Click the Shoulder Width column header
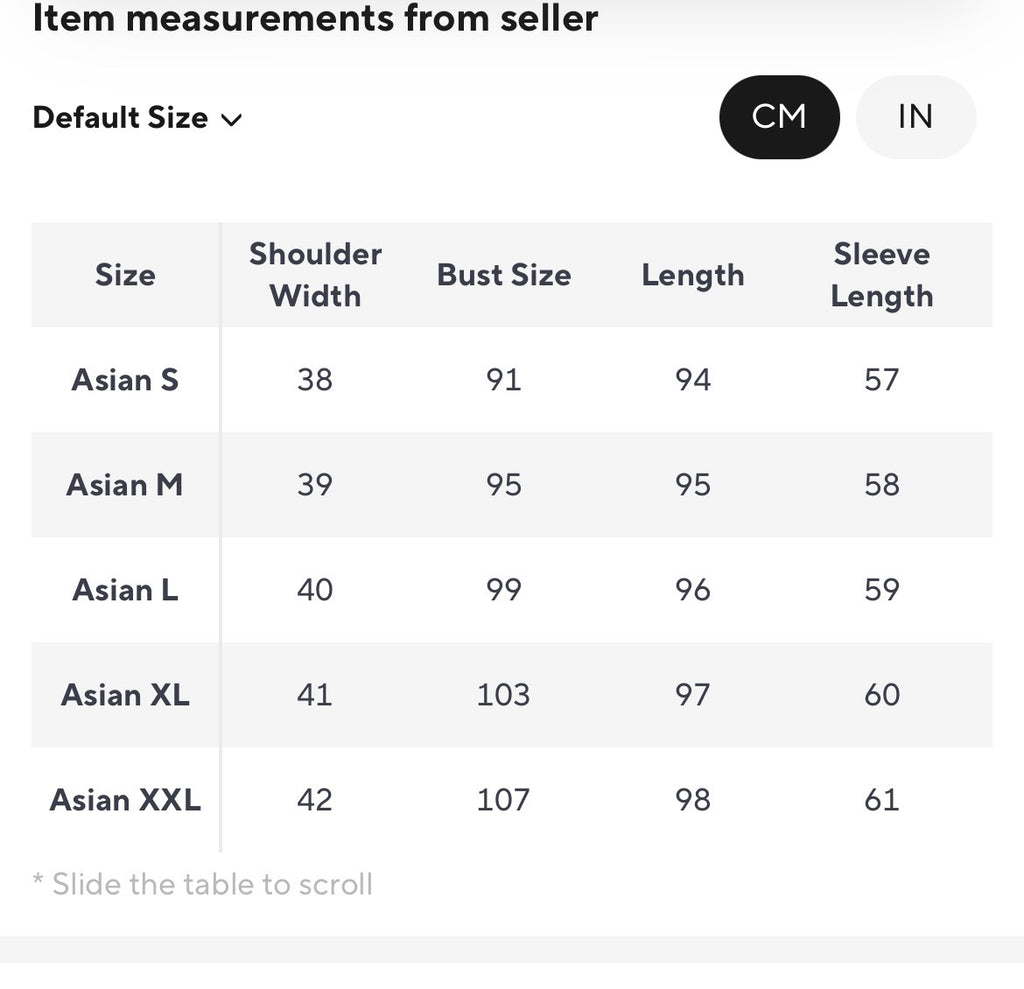Image resolution: width=1024 pixels, height=989 pixels. [315, 275]
